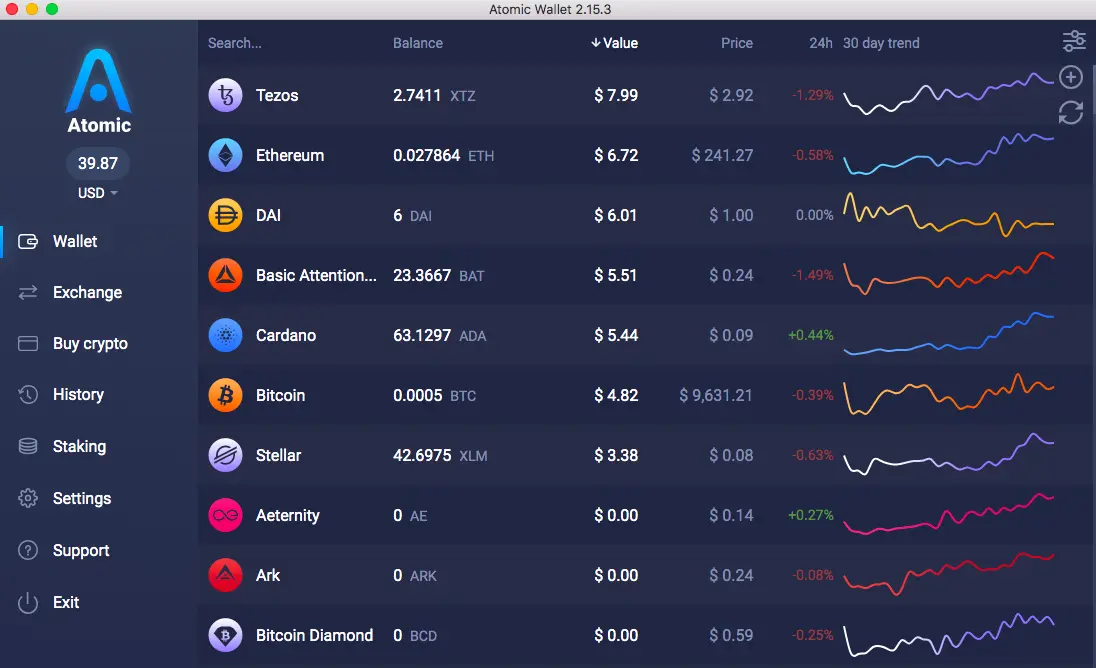Open the Bitcoin 30 day trend chart

949,395
